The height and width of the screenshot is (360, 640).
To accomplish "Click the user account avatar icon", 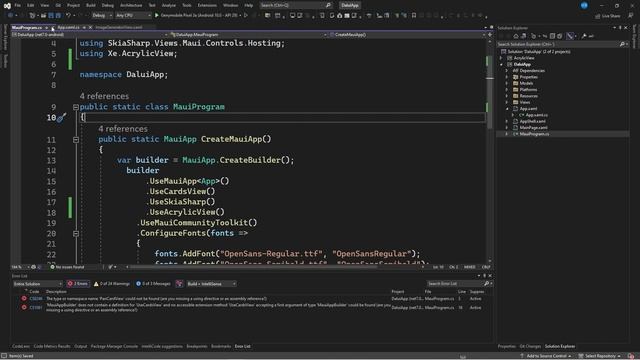I will (584, 5).
